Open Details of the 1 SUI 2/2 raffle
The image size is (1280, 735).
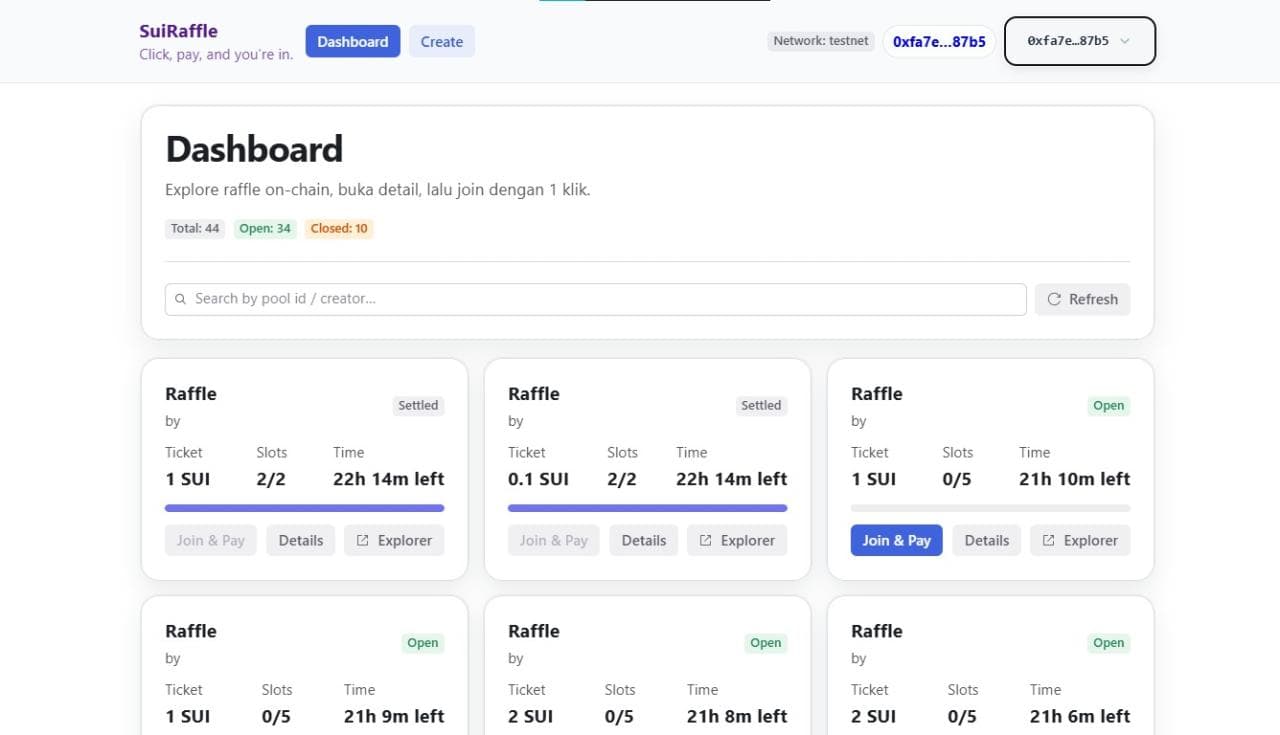[x=301, y=540]
